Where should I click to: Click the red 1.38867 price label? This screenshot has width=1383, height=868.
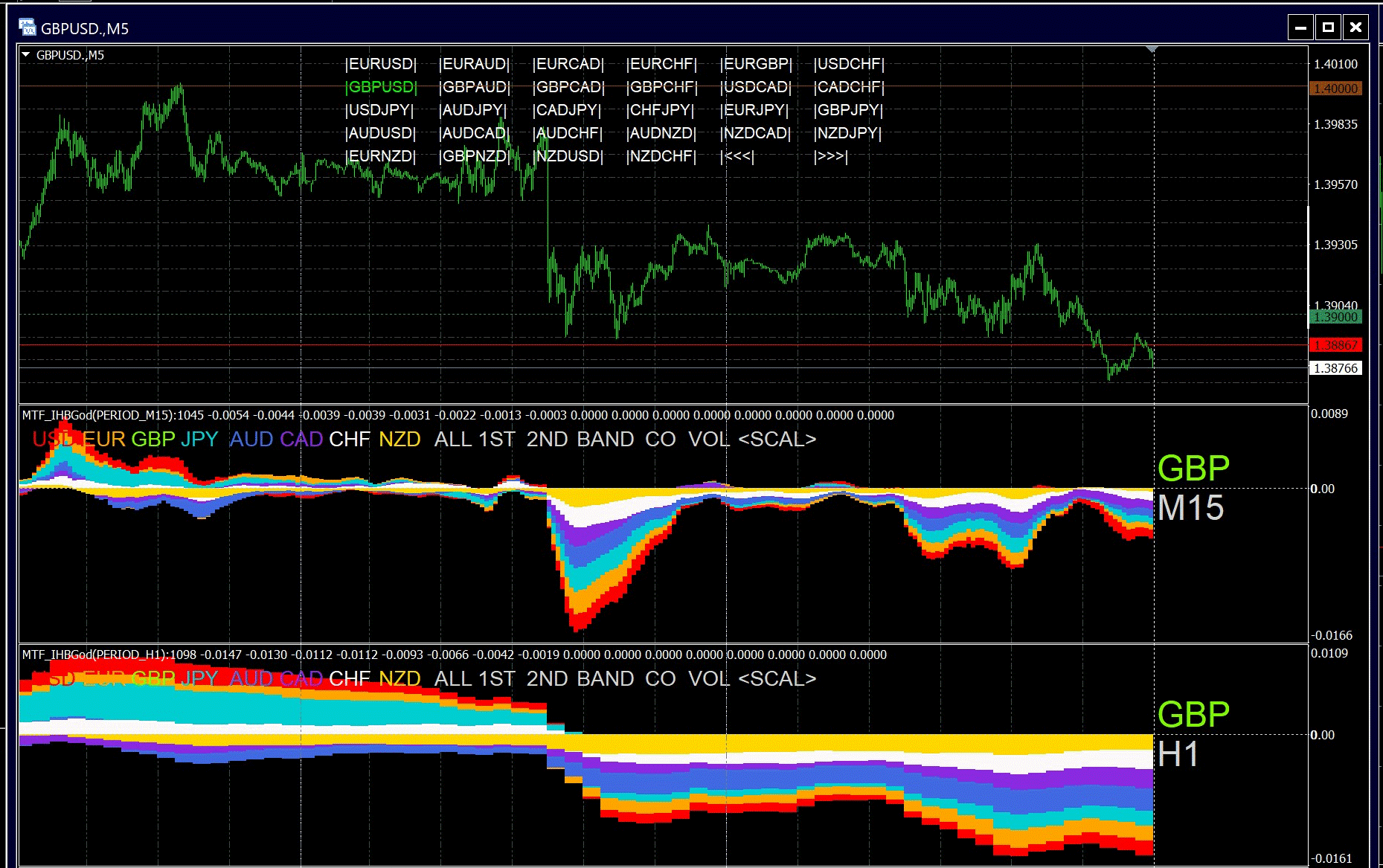click(x=1335, y=345)
